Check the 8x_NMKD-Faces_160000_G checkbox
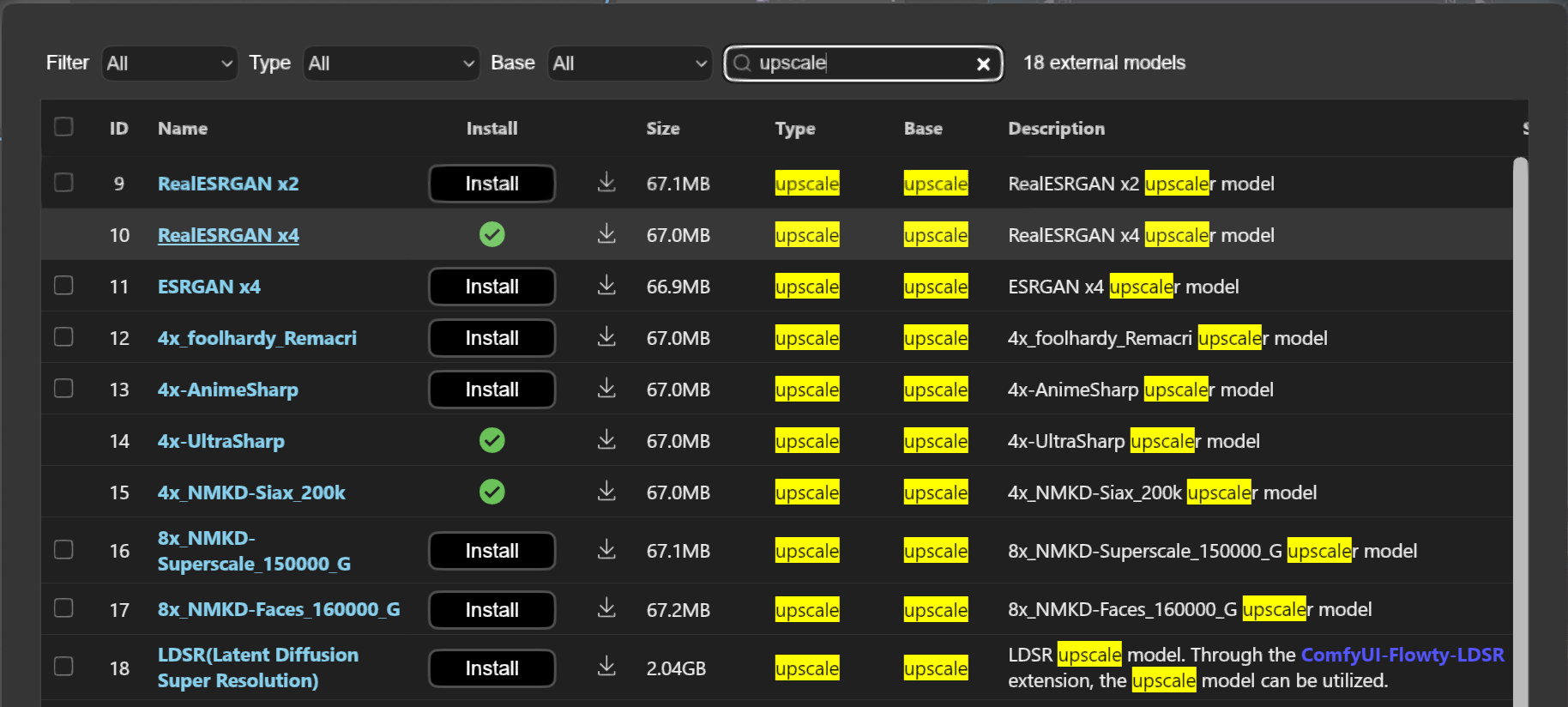1568x707 pixels. pyautogui.click(x=63, y=608)
